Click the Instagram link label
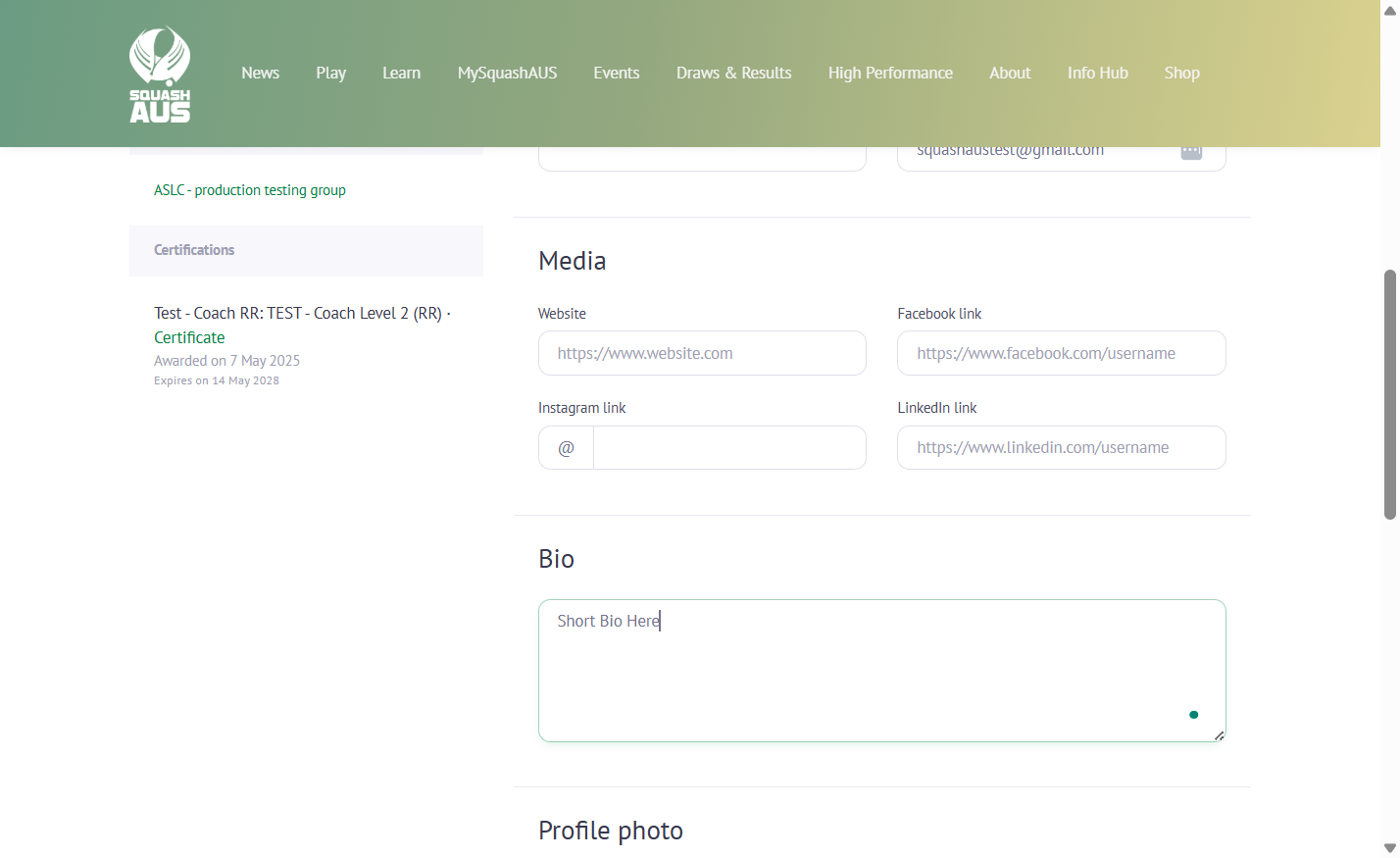The image size is (1400, 858). click(581, 408)
